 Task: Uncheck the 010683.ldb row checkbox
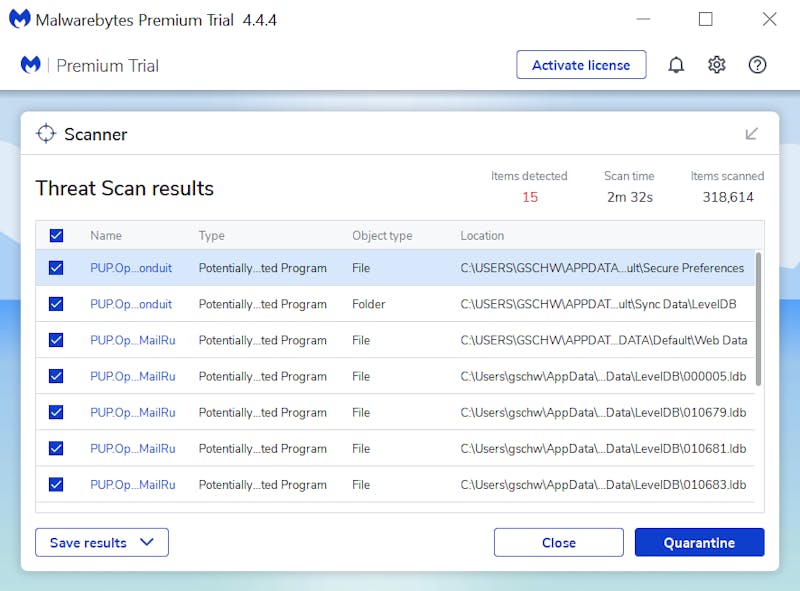coord(56,484)
